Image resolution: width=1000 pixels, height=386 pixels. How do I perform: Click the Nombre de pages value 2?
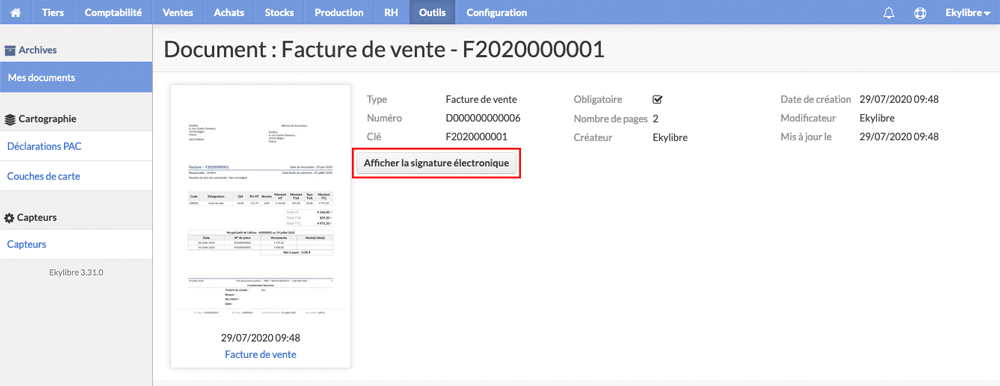656,118
